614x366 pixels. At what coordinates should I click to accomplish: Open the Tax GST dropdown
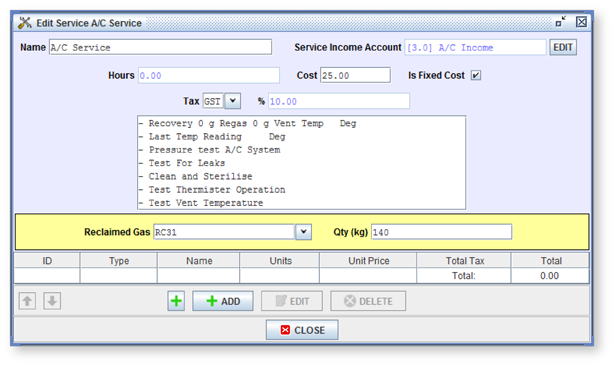click(233, 101)
